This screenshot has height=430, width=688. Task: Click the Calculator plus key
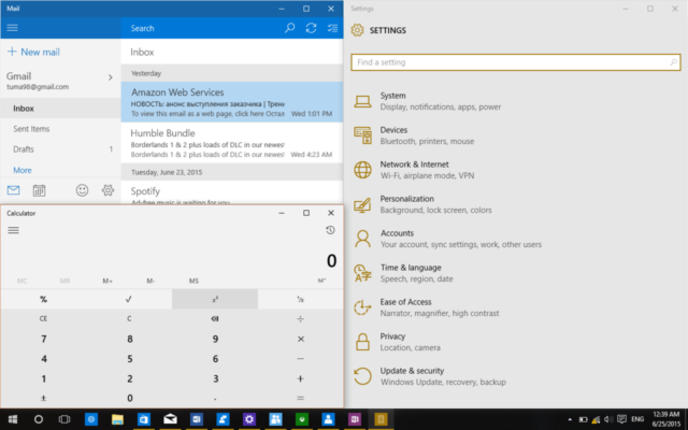coord(301,378)
